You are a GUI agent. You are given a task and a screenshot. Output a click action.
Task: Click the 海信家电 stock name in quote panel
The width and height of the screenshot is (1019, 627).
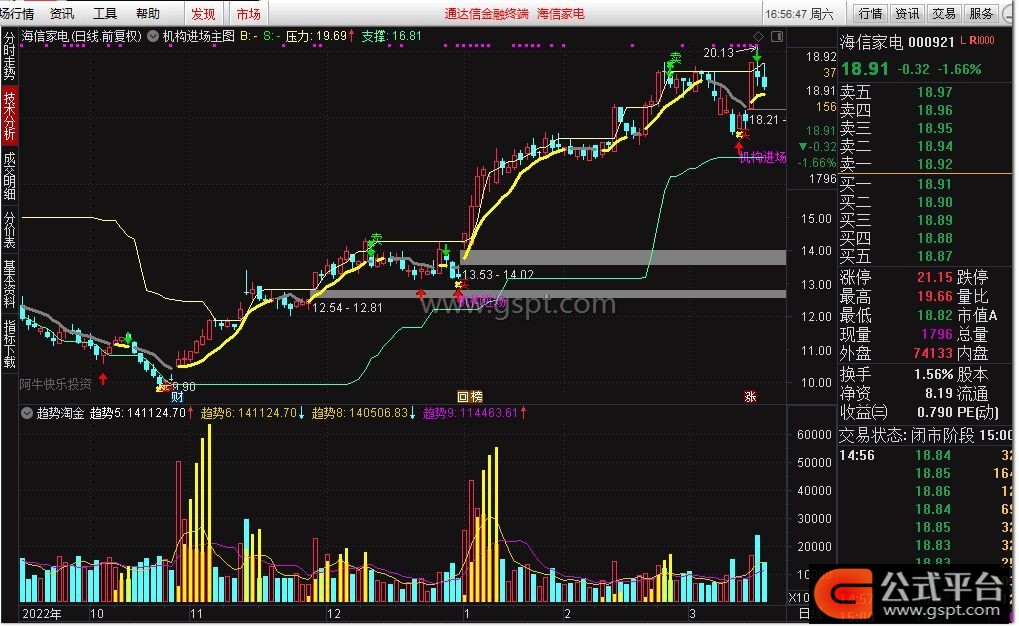[x=871, y=42]
